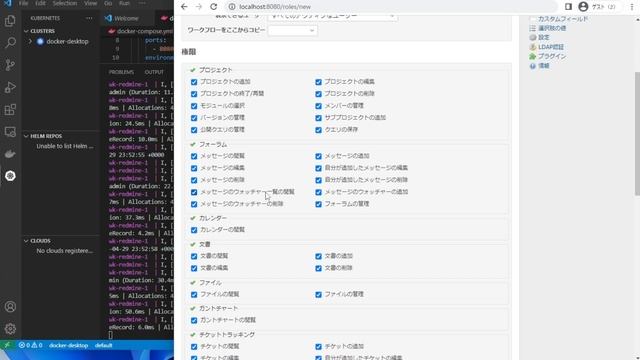Open 情報 admin sidebar link
Screen dimensions: 640x360
point(544,66)
